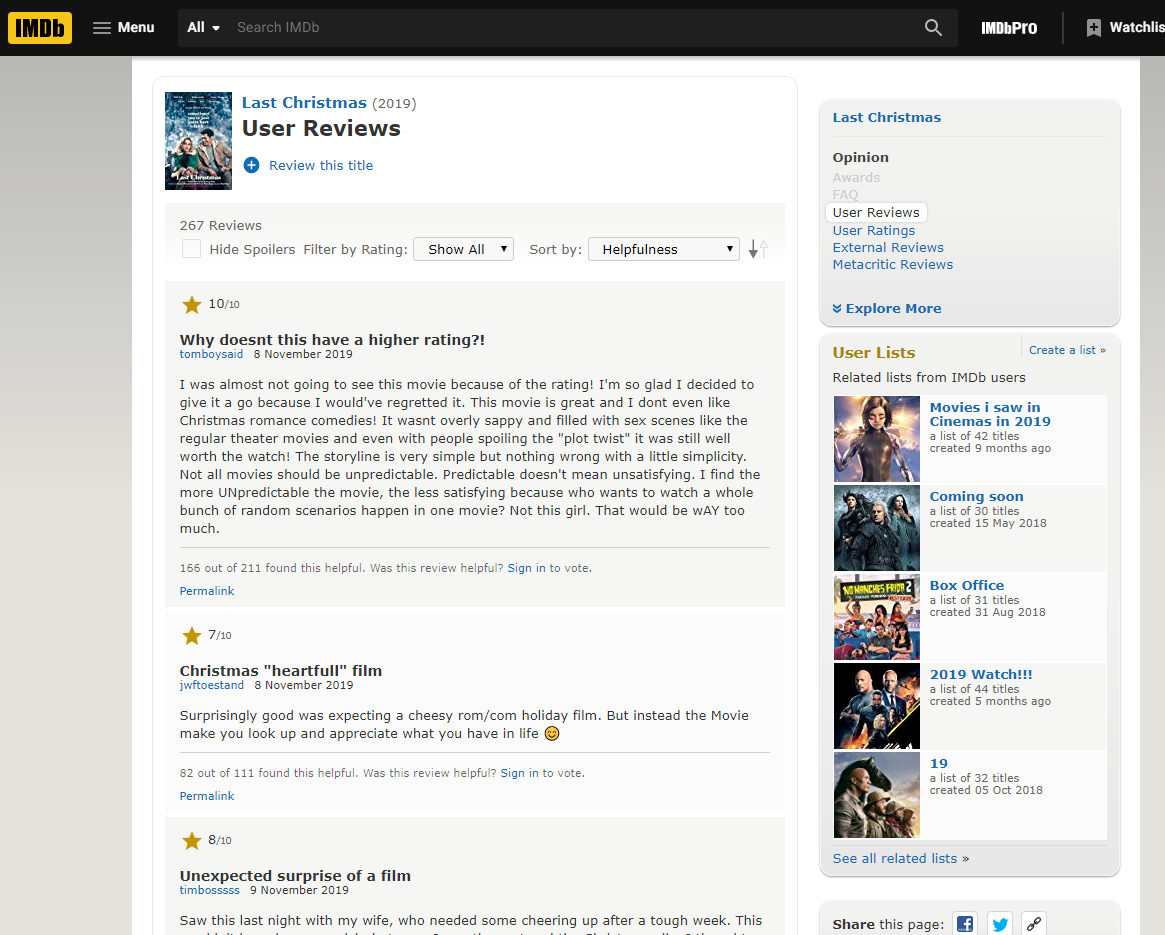This screenshot has width=1165, height=935.
Task: Open the Filter by Rating Show All dropdown
Action: 463,249
